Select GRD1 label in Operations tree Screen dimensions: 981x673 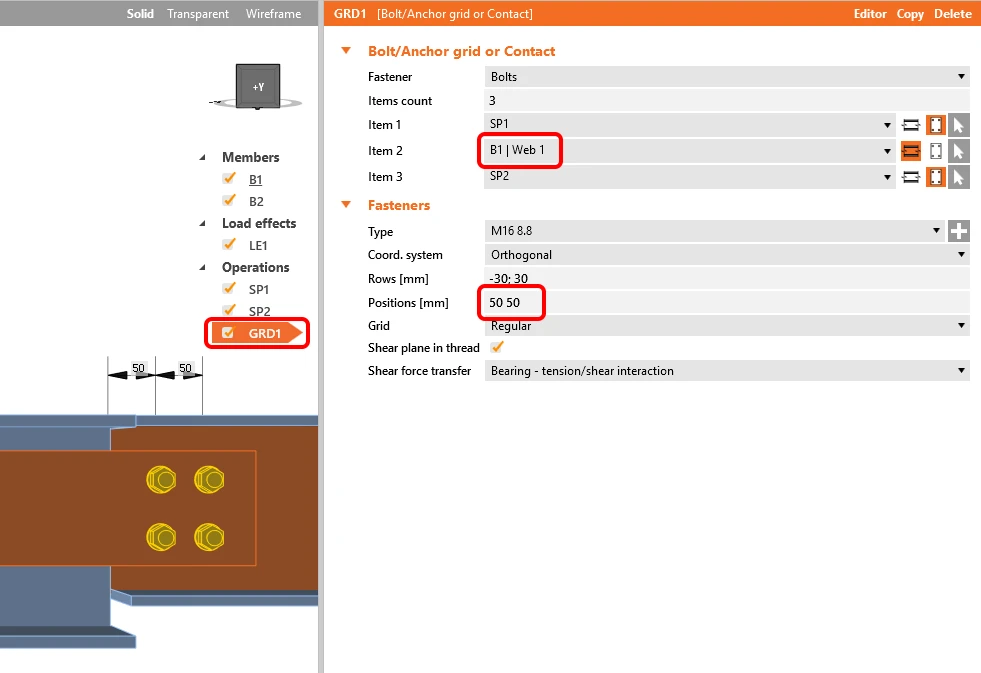point(265,333)
